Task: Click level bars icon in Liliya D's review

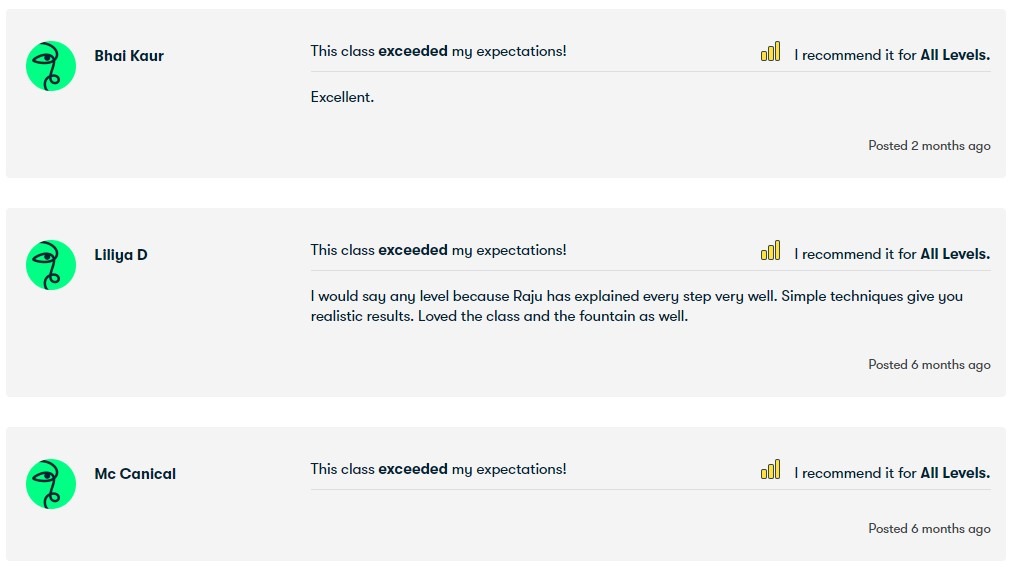Action: (770, 251)
